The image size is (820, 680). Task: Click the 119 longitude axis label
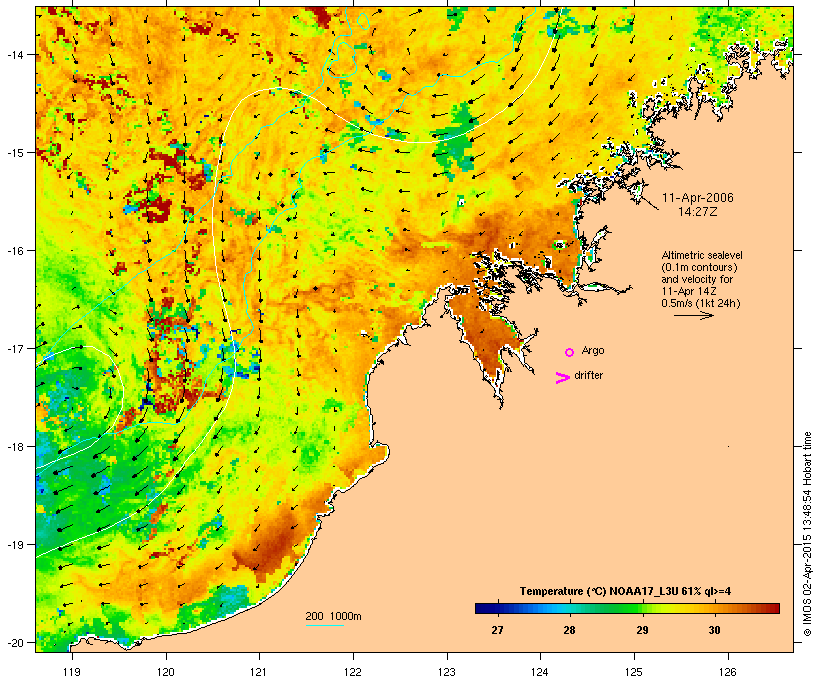click(x=72, y=672)
